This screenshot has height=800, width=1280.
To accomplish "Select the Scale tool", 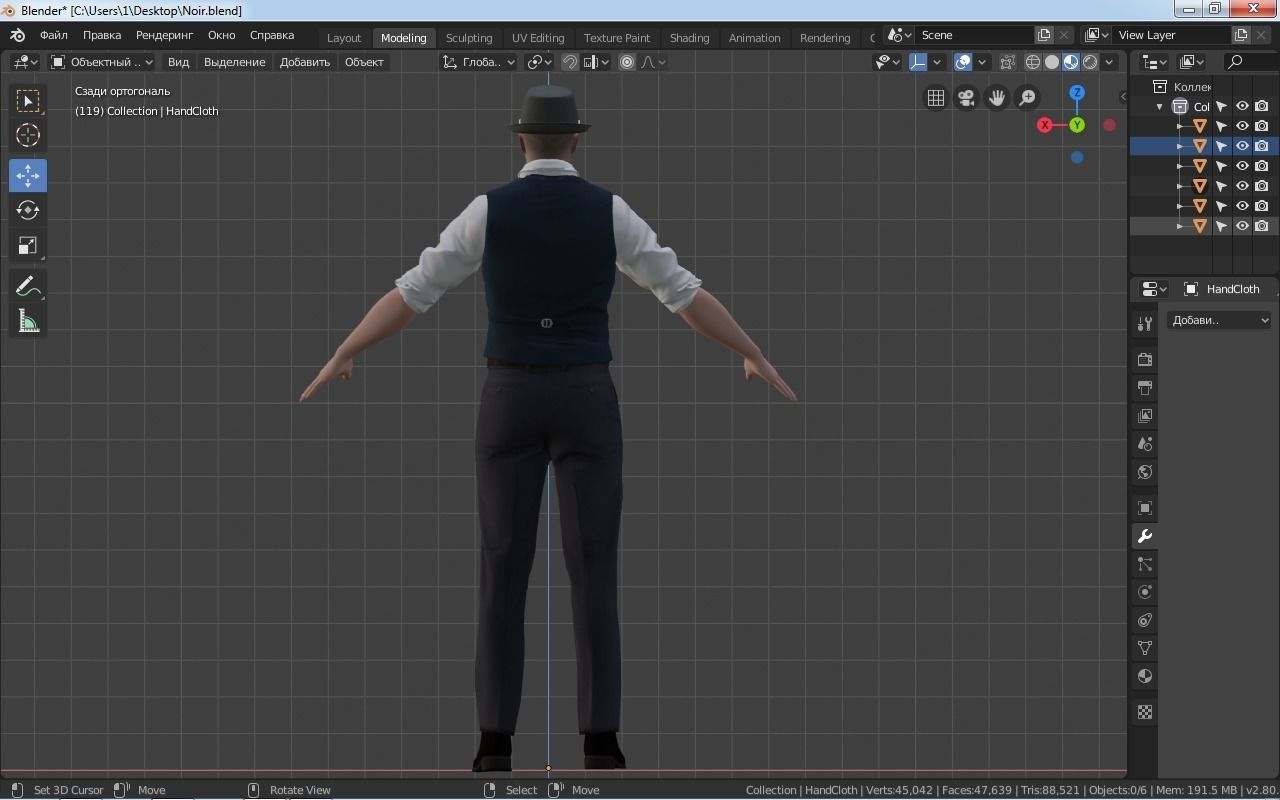I will (x=28, y=245).
